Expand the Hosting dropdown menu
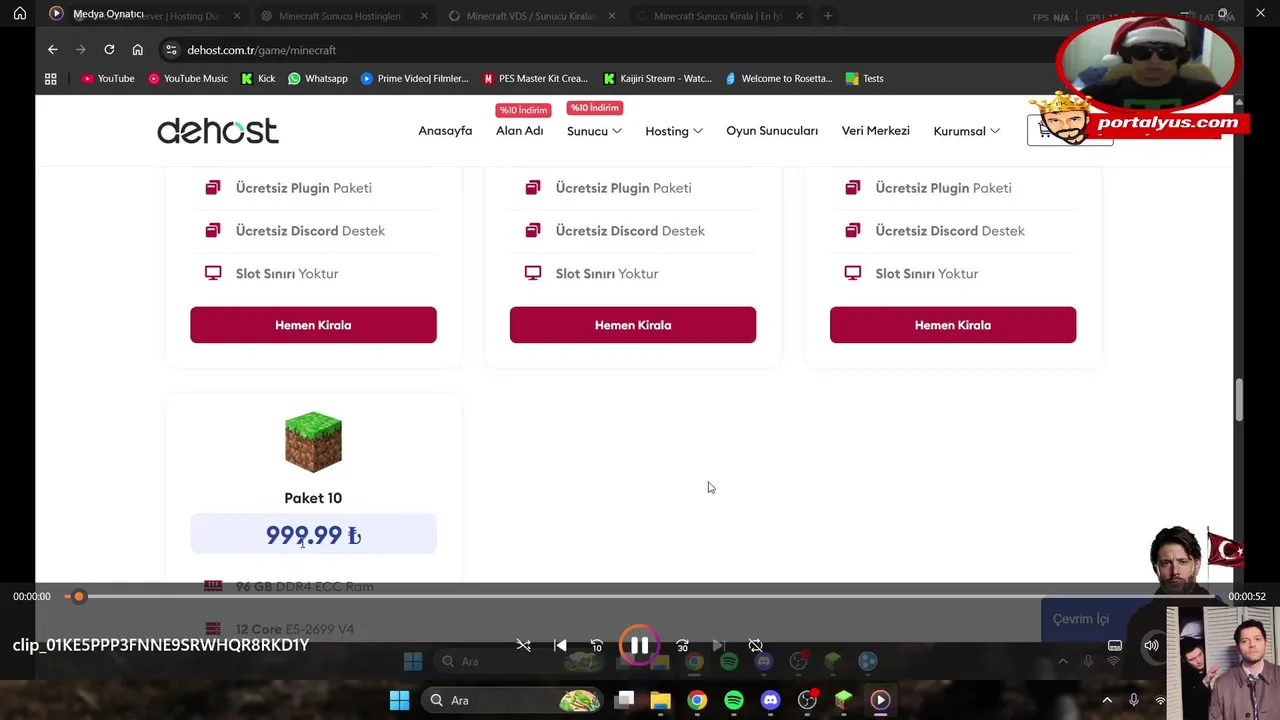 click(674, 131)
